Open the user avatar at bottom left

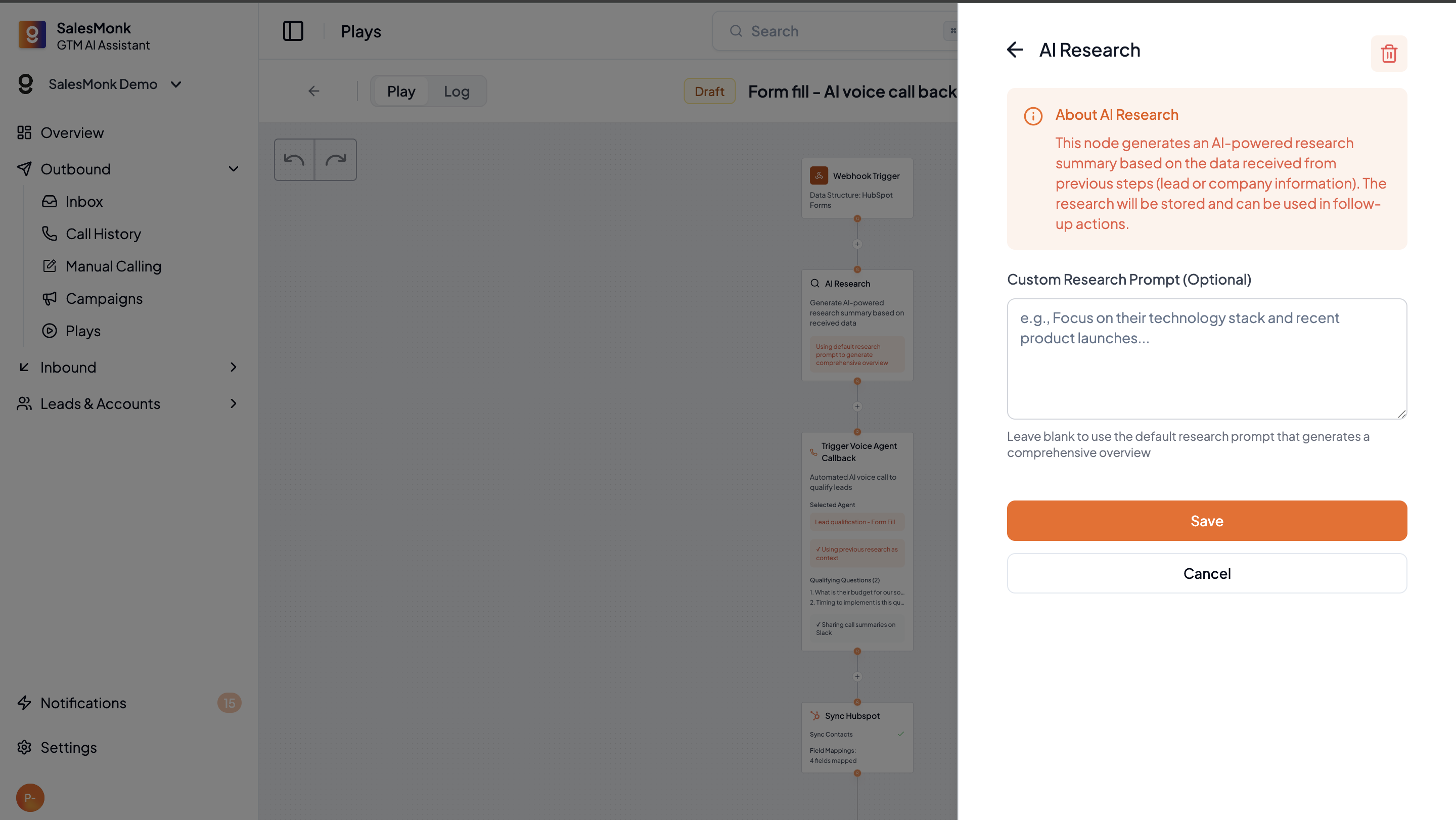tap(30, 797)
